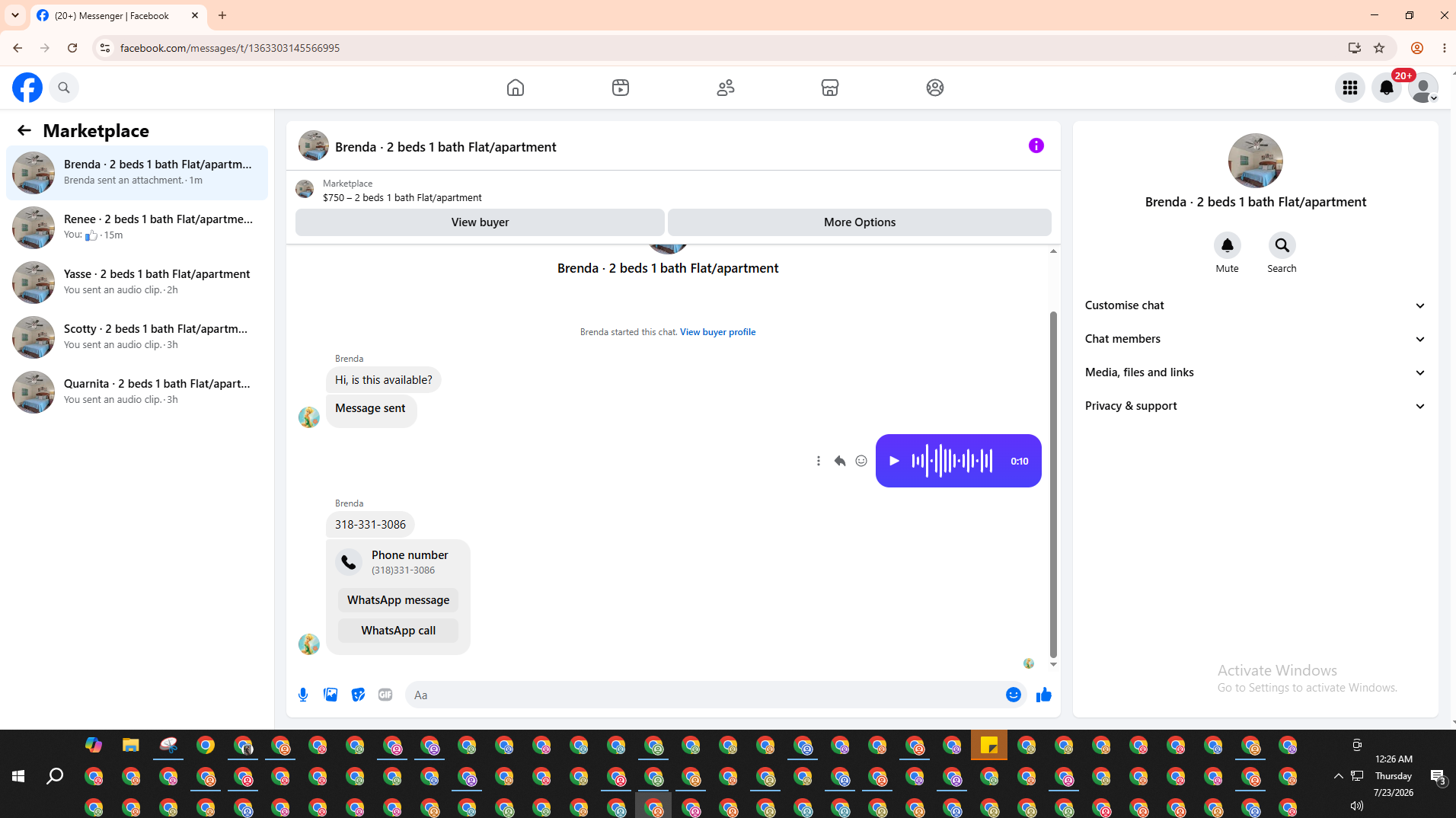The image size is (1456, 818).
Task: Mute this conversation with the bell icon
Action: [1228, 245]
